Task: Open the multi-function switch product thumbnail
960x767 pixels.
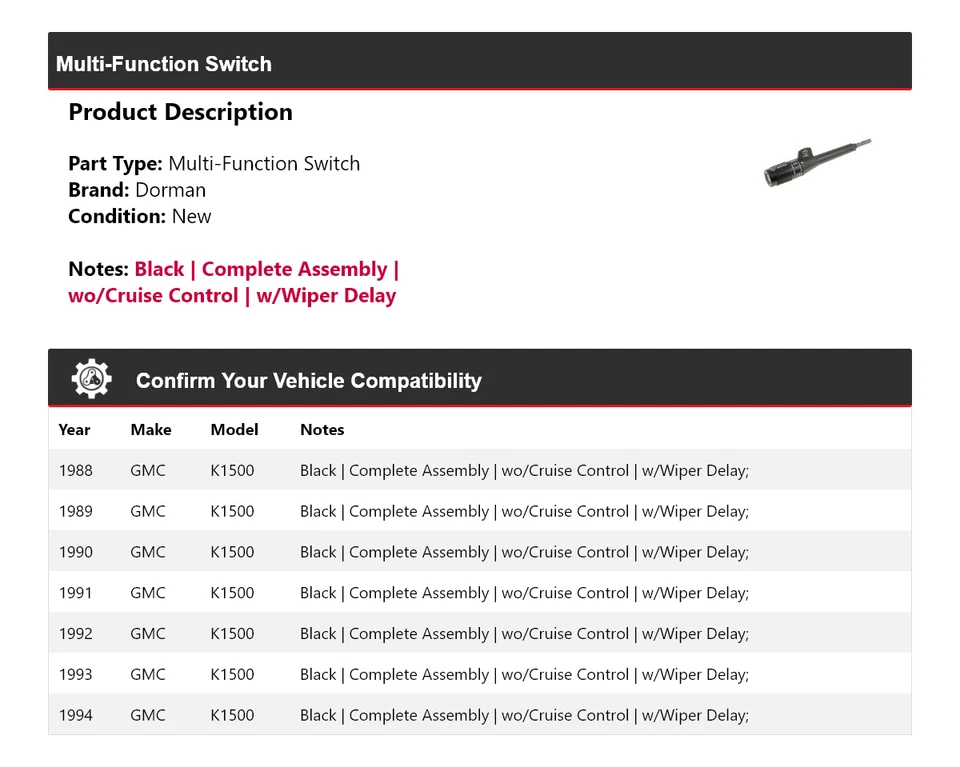Action: click(x=816, y=164)
